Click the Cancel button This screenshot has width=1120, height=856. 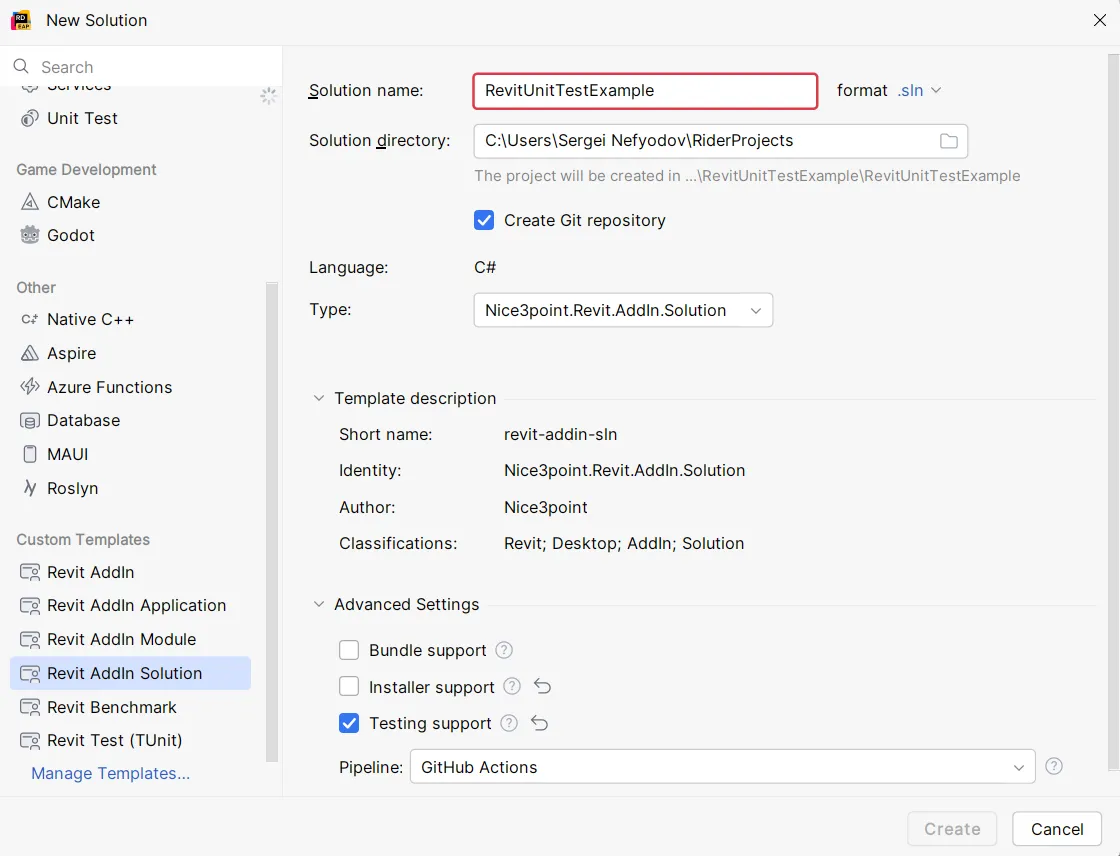(1057, 829)
